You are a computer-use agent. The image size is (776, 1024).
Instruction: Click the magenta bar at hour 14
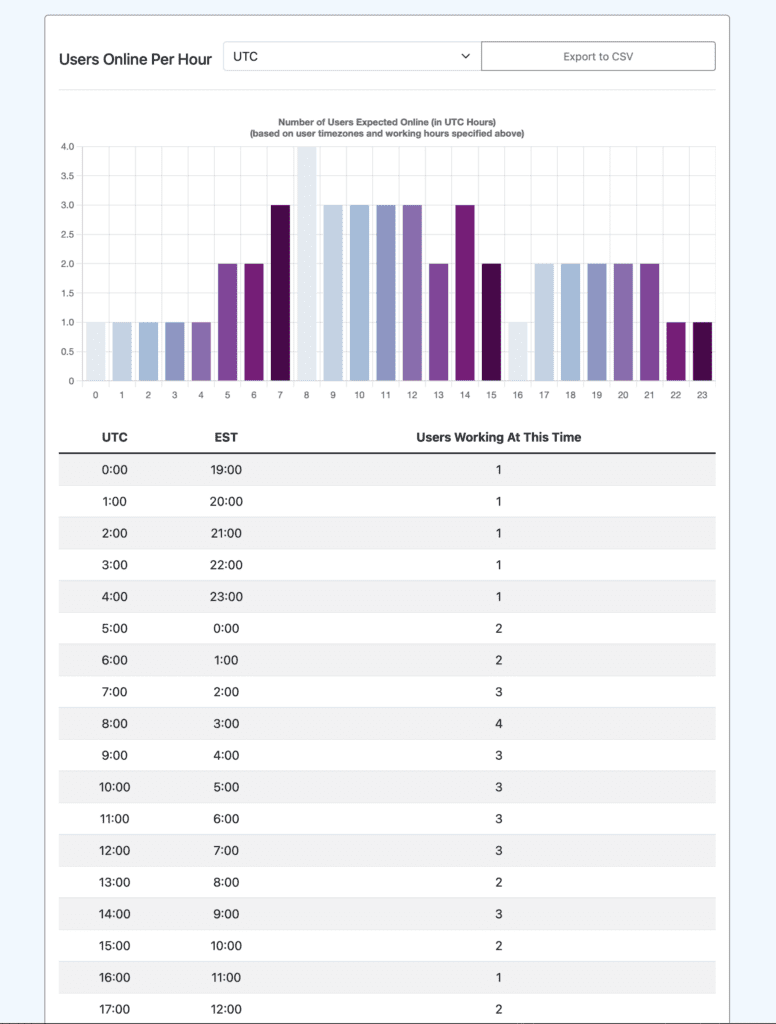tap(464, 293)
